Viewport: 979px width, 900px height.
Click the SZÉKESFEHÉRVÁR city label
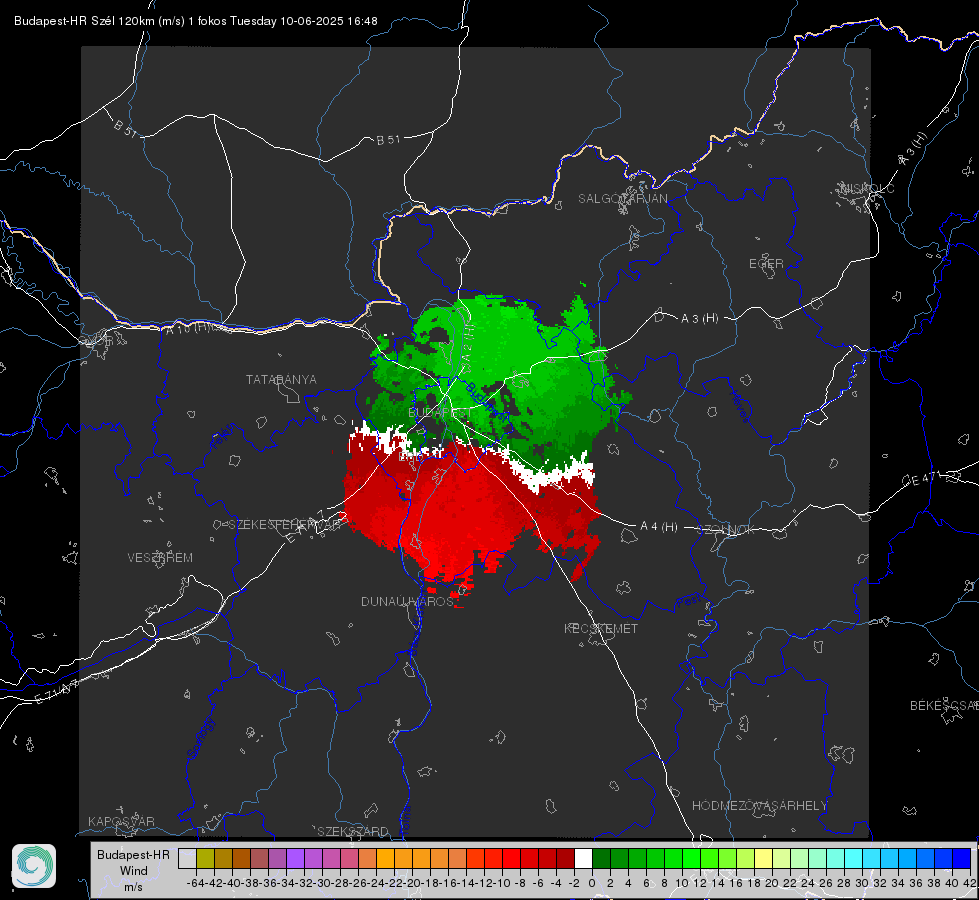click(x=285, y=524)
